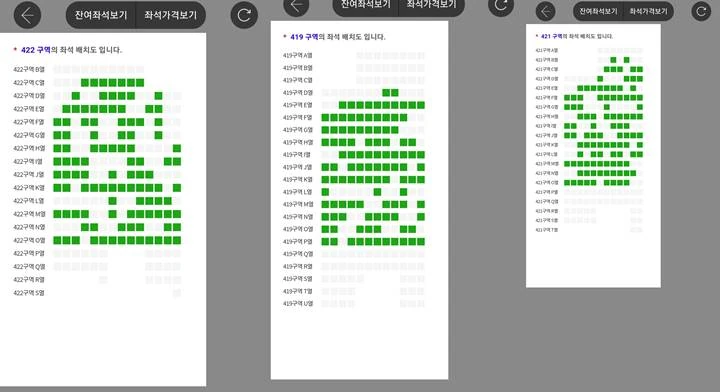Viewport: 720px width, 392px height.
Task: Click the '419구역 D열' row label
Action: pyautogui.click(x=298, y=93)
